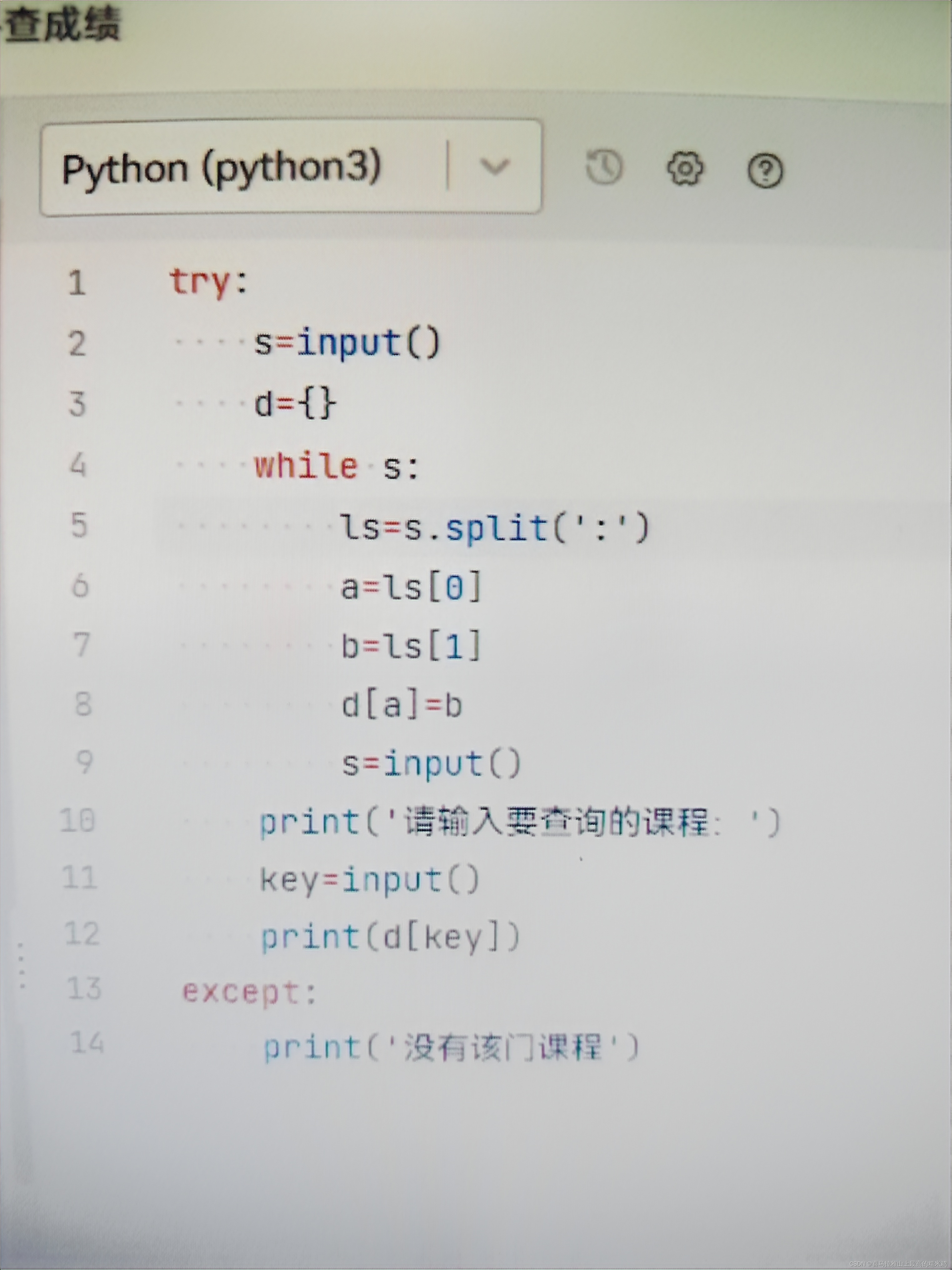Image resolution: width=952 pixels, height=1270 pixels.
Task: Click 'key=input()' on line 11
Action: click(369, 880)
